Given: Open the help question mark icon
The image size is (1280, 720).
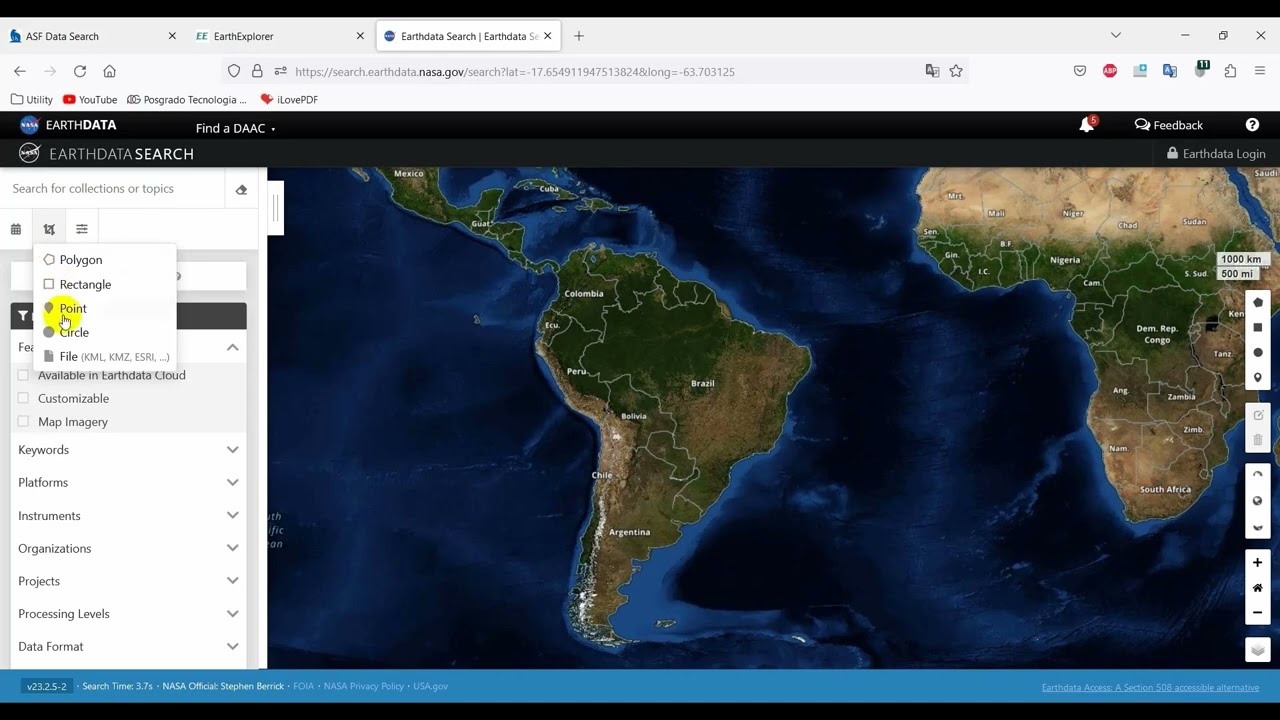Looking at the screenshot, I should (x=1252, y=125).
